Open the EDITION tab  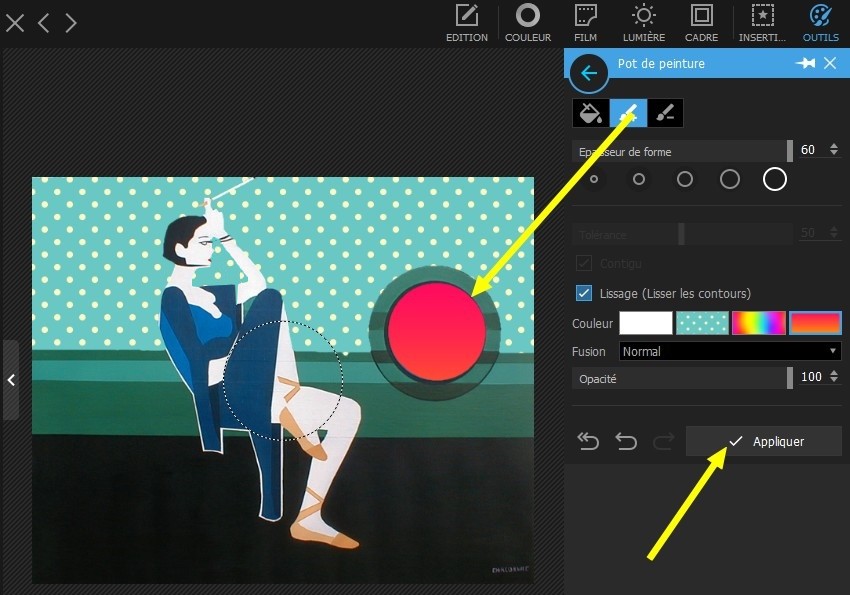pos(467,23)
